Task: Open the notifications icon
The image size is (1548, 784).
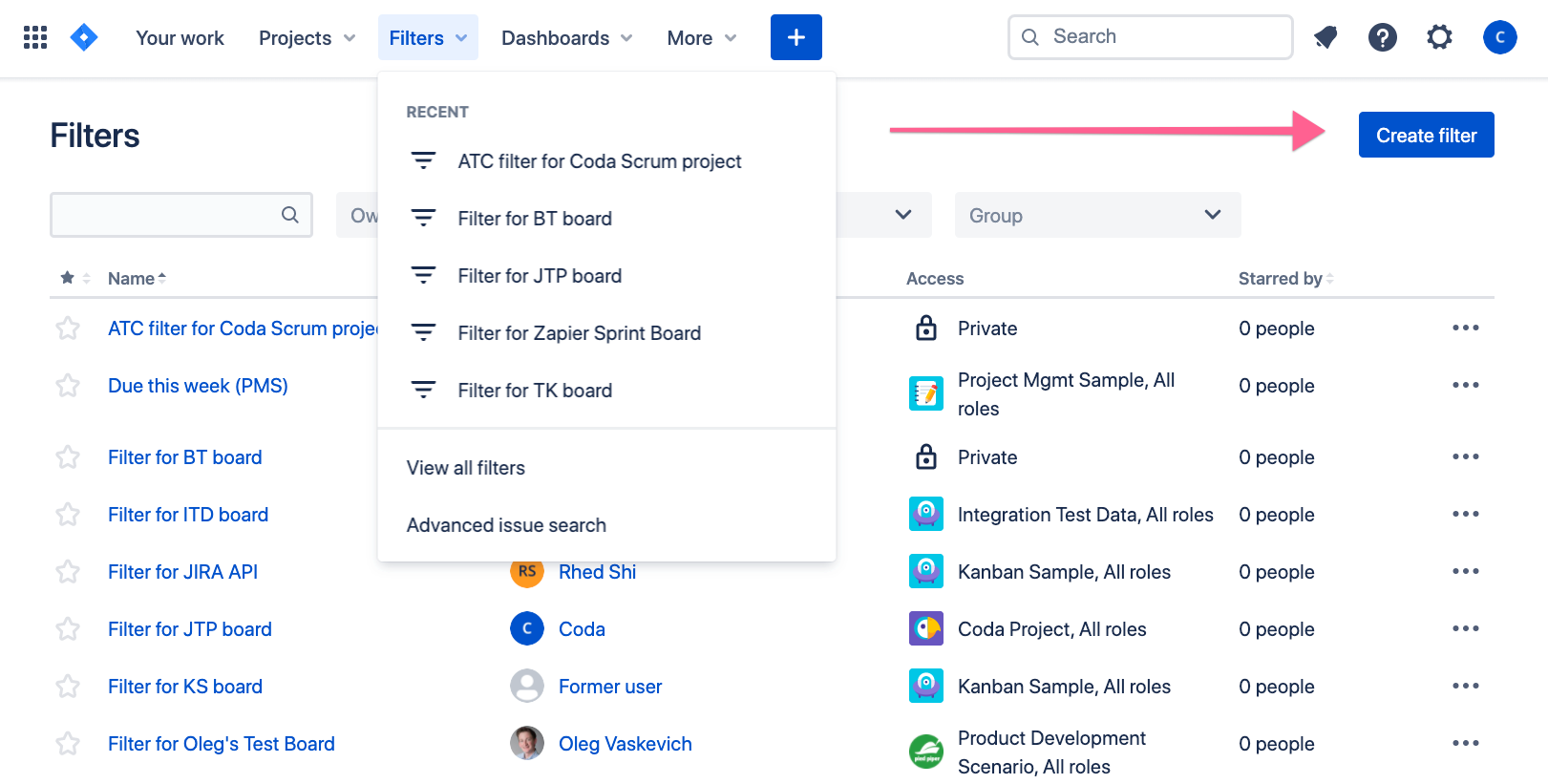Action: click(x=1325, y=37)
